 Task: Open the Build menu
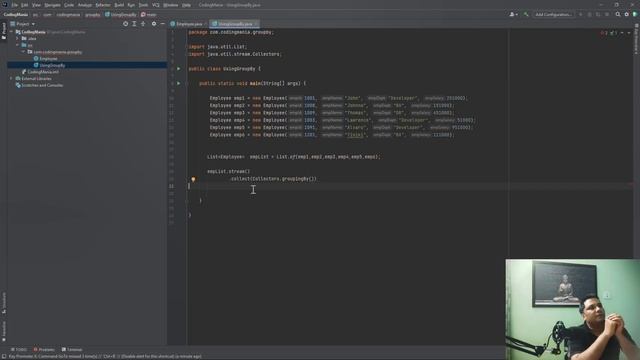pos(119,5)
